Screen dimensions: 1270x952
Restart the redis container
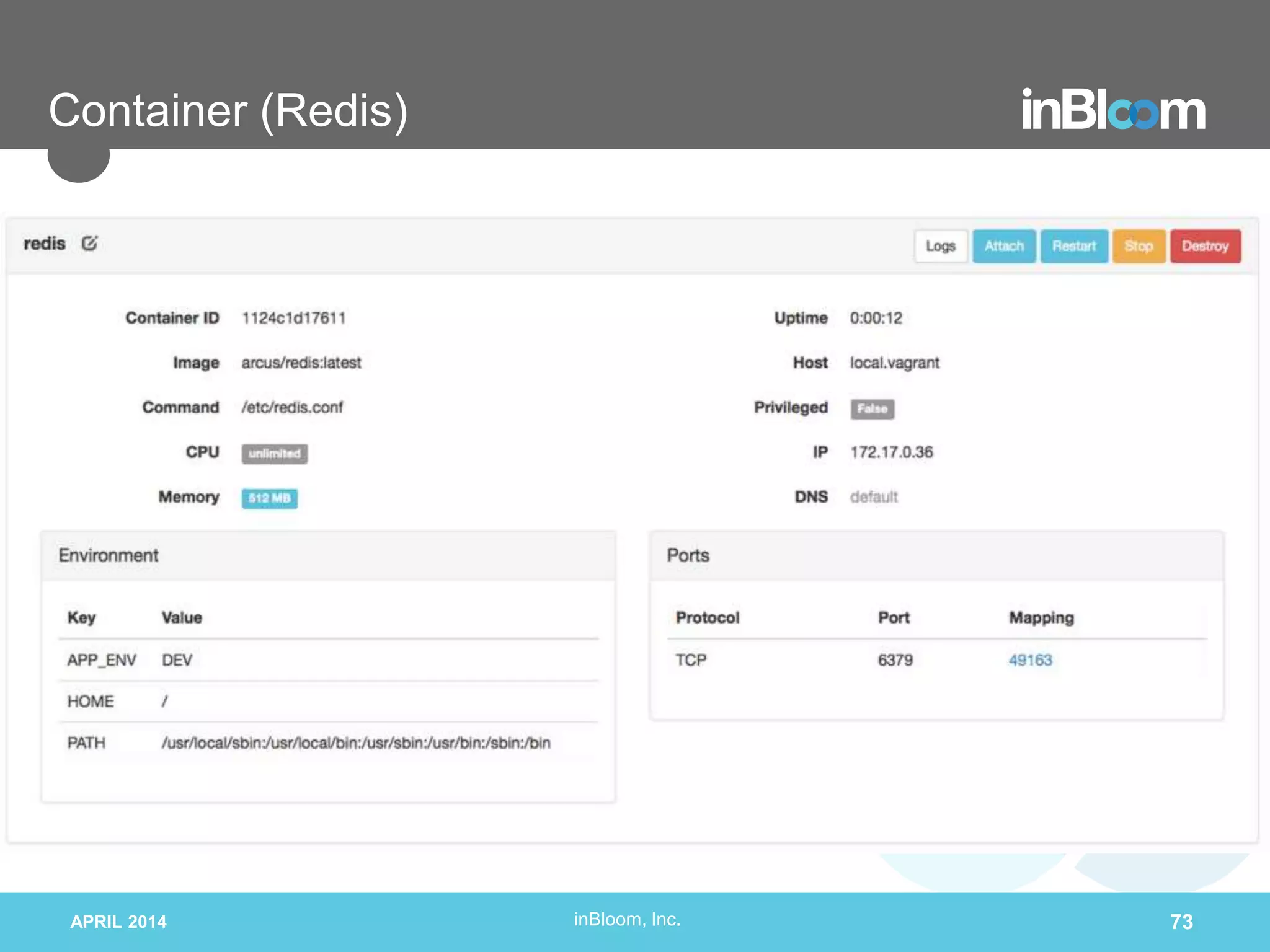click(1074, 246)
